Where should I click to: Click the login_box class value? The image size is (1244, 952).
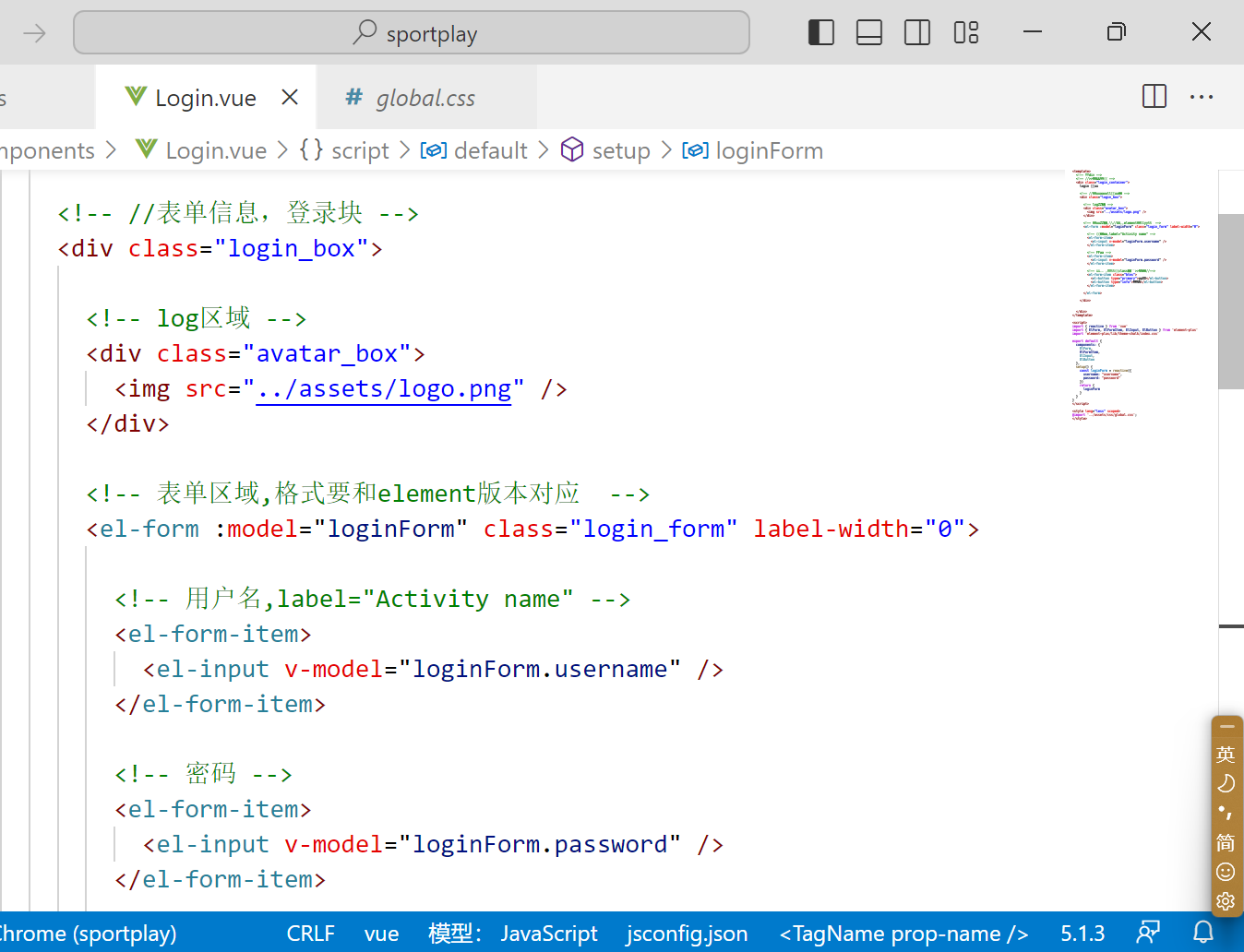[292, 249]
